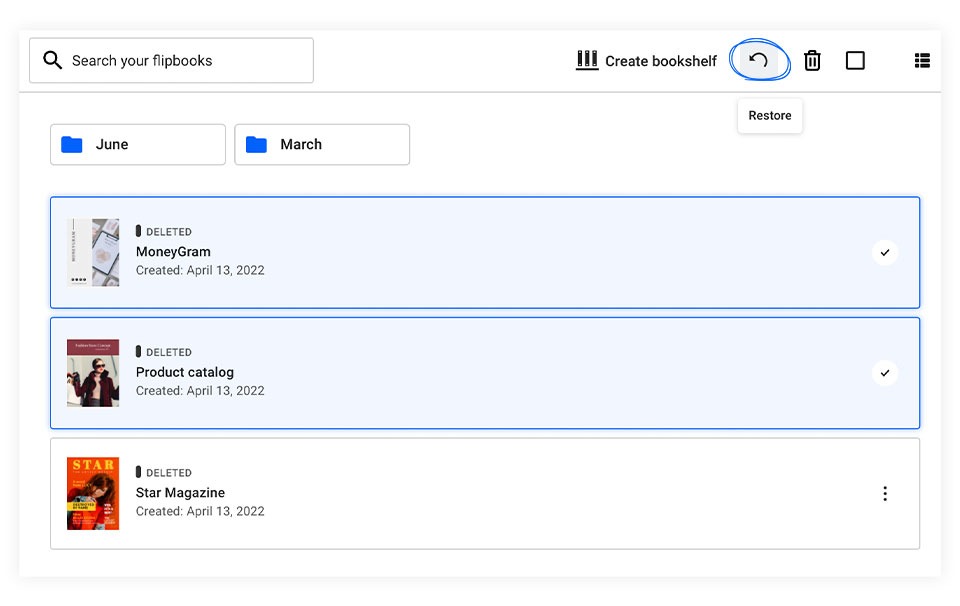
Task: Click the Restore tooltip label
Action: pyautogui.click(x=770, y=116)
